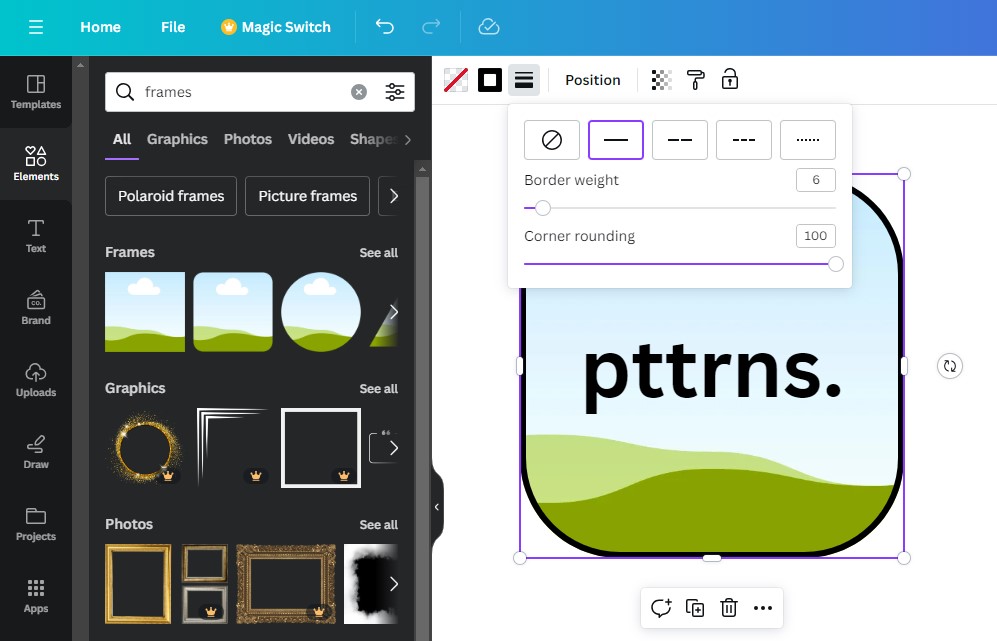Select the no border style
The height and width of the screenshot is (641, 997).
552,140
